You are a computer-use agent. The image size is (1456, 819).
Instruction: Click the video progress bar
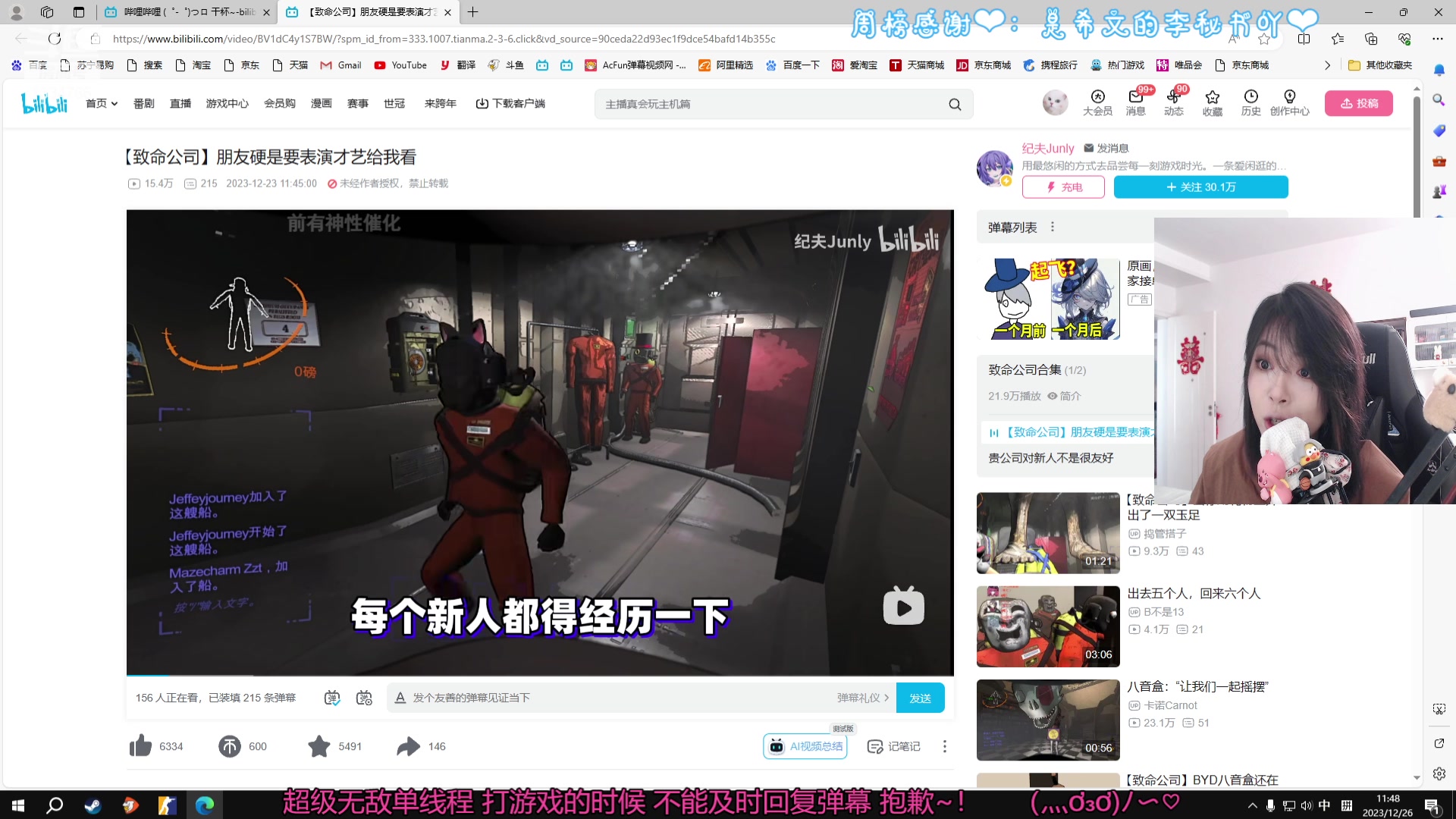pos(540,674)
